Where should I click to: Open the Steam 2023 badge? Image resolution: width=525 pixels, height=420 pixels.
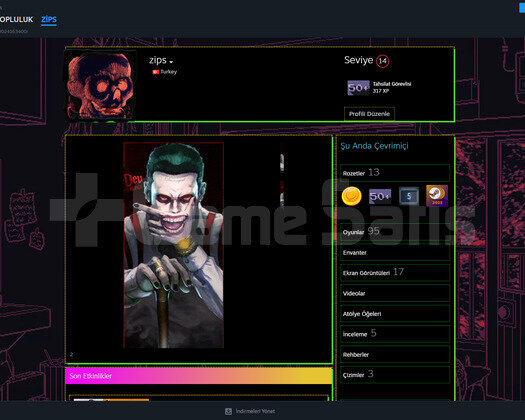pos(437,196)
